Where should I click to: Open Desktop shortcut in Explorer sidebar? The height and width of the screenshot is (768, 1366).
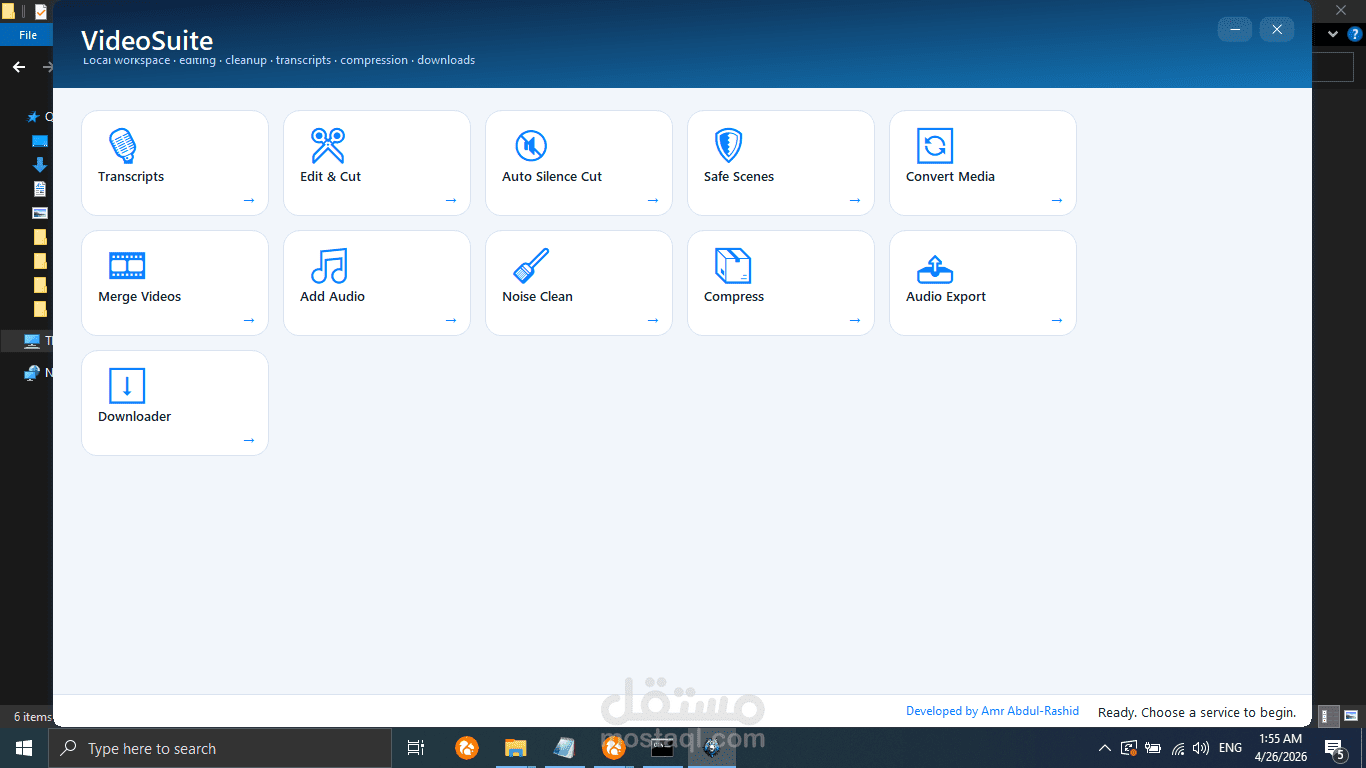(x=40, y=141)
